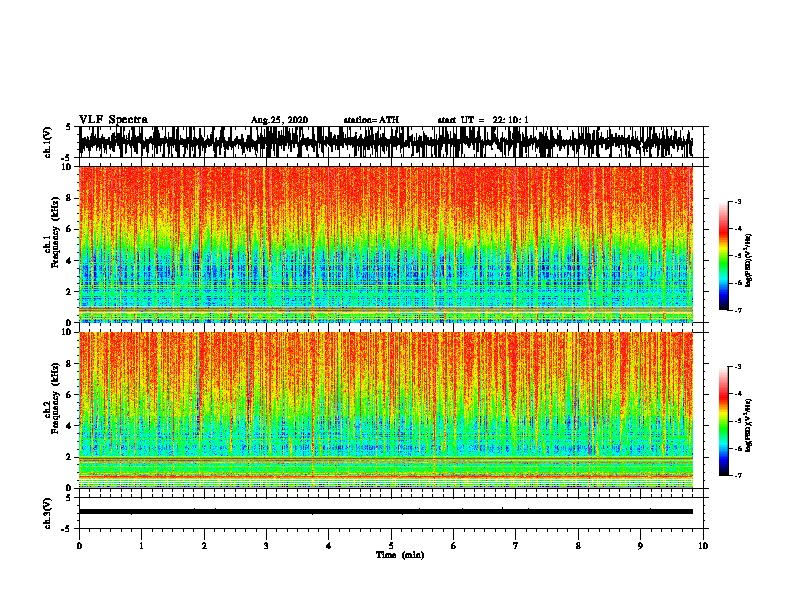
Task: Click the ch.2 color scale log(PSD) unit label
Action: (x=749, y=426)
